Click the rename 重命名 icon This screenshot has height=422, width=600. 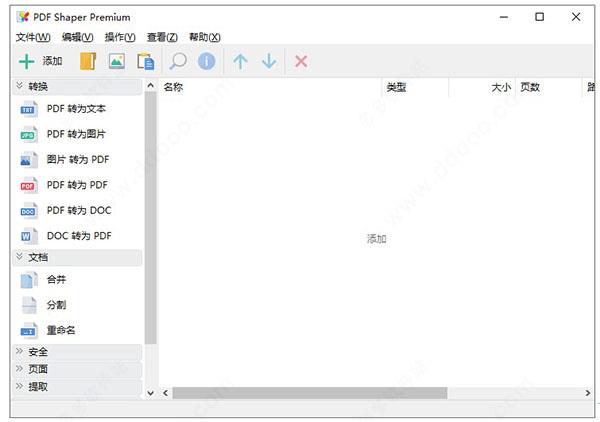29,331
